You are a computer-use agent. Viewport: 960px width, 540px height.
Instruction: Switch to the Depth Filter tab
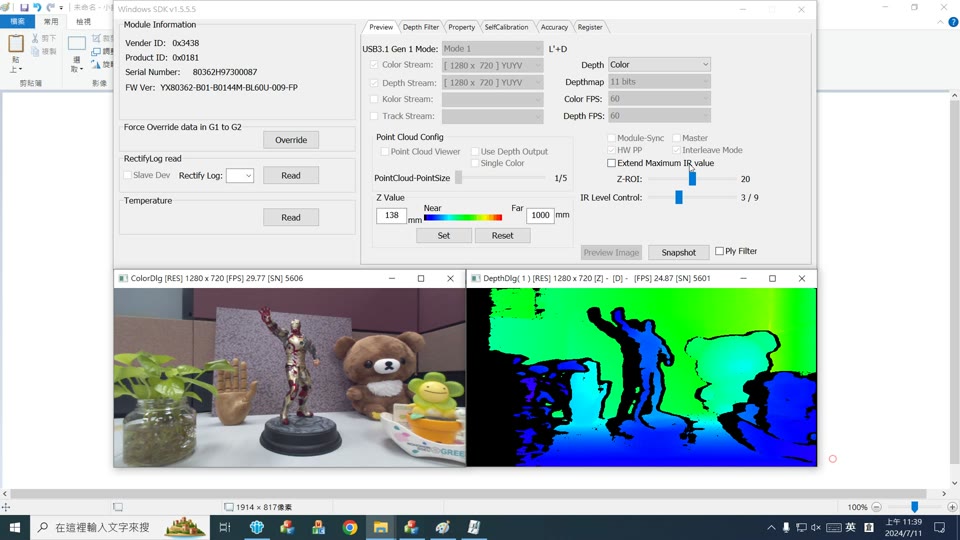pos(421,27)
